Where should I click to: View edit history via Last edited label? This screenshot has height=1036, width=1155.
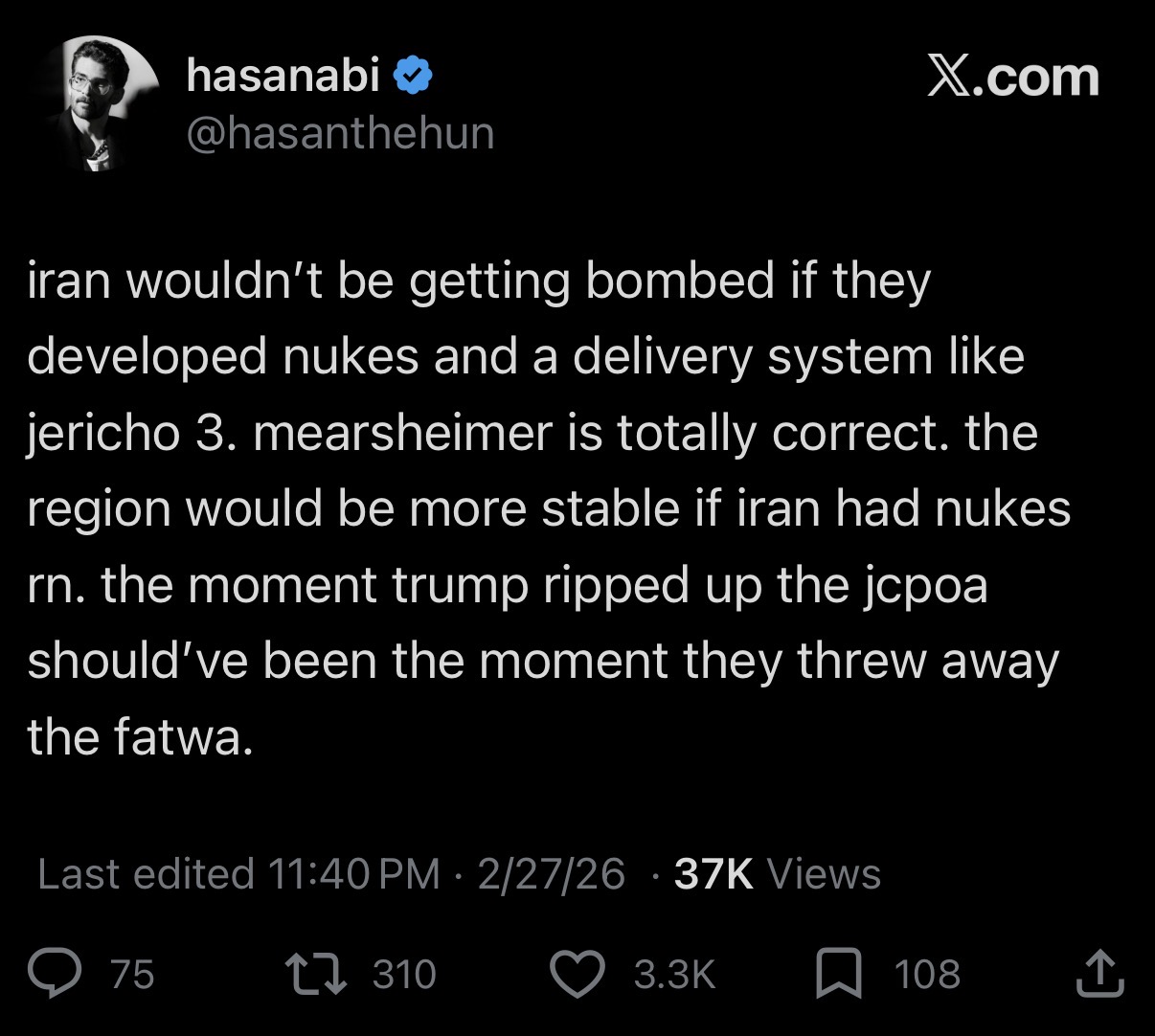[146, 874]
